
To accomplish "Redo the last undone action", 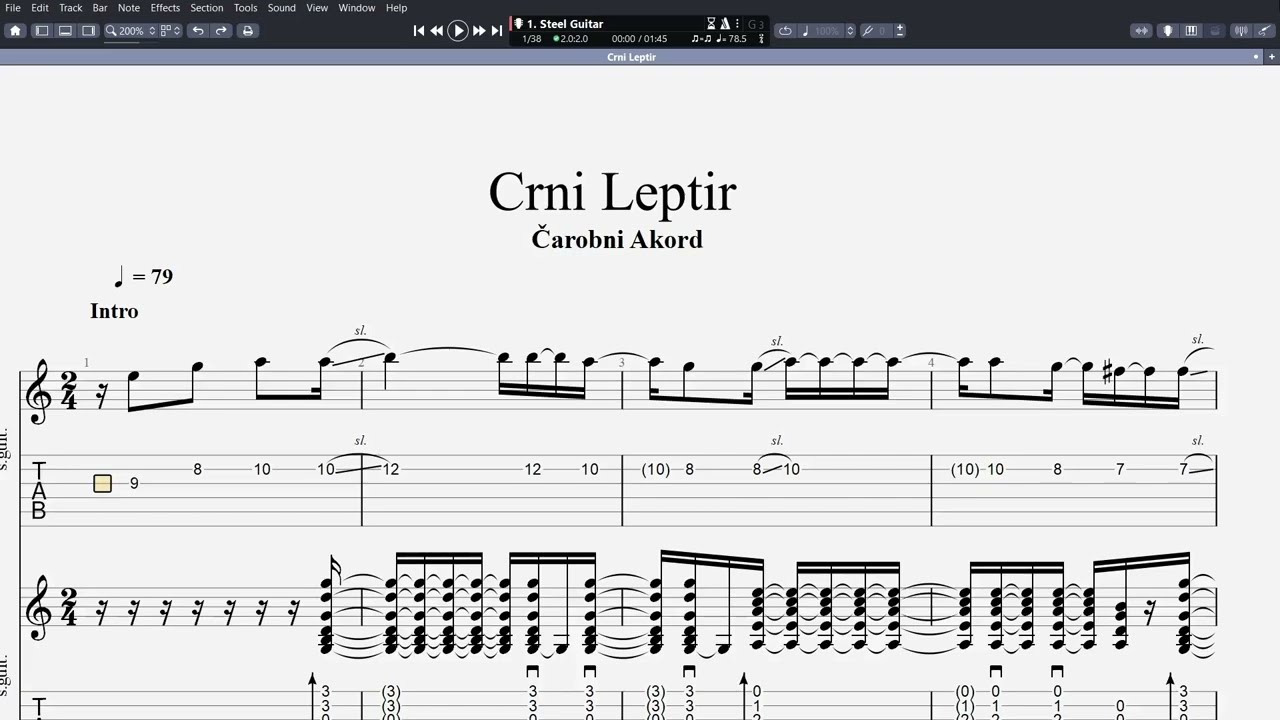I will 221,31.
